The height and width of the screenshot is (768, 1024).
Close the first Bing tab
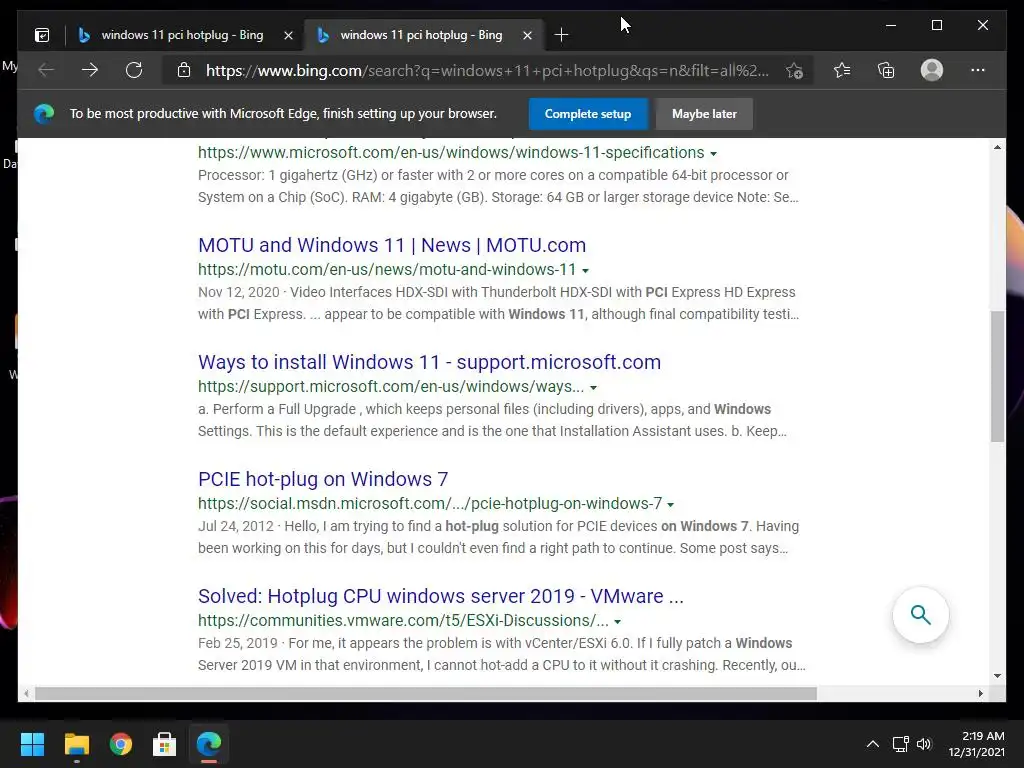click(x=288, y=35)
